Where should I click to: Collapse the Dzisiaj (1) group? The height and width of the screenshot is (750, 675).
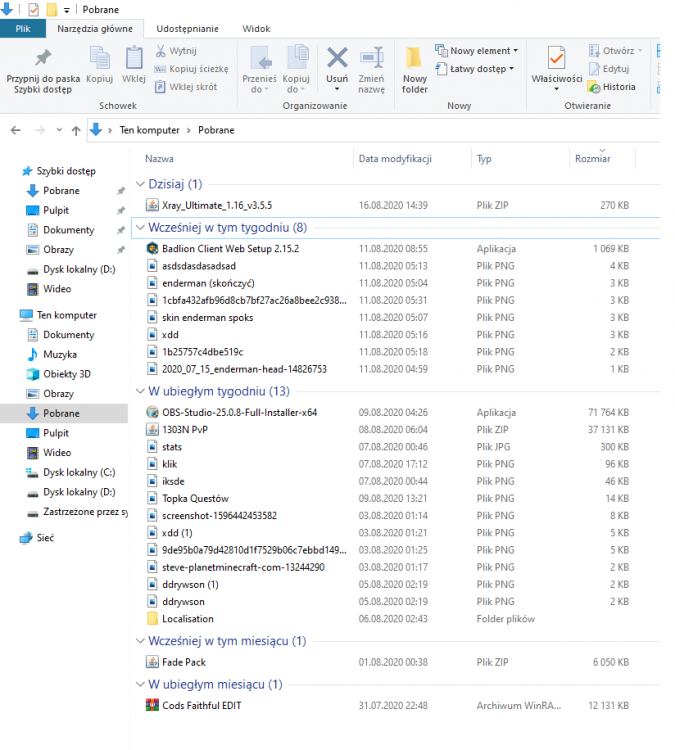coord(140,184)
